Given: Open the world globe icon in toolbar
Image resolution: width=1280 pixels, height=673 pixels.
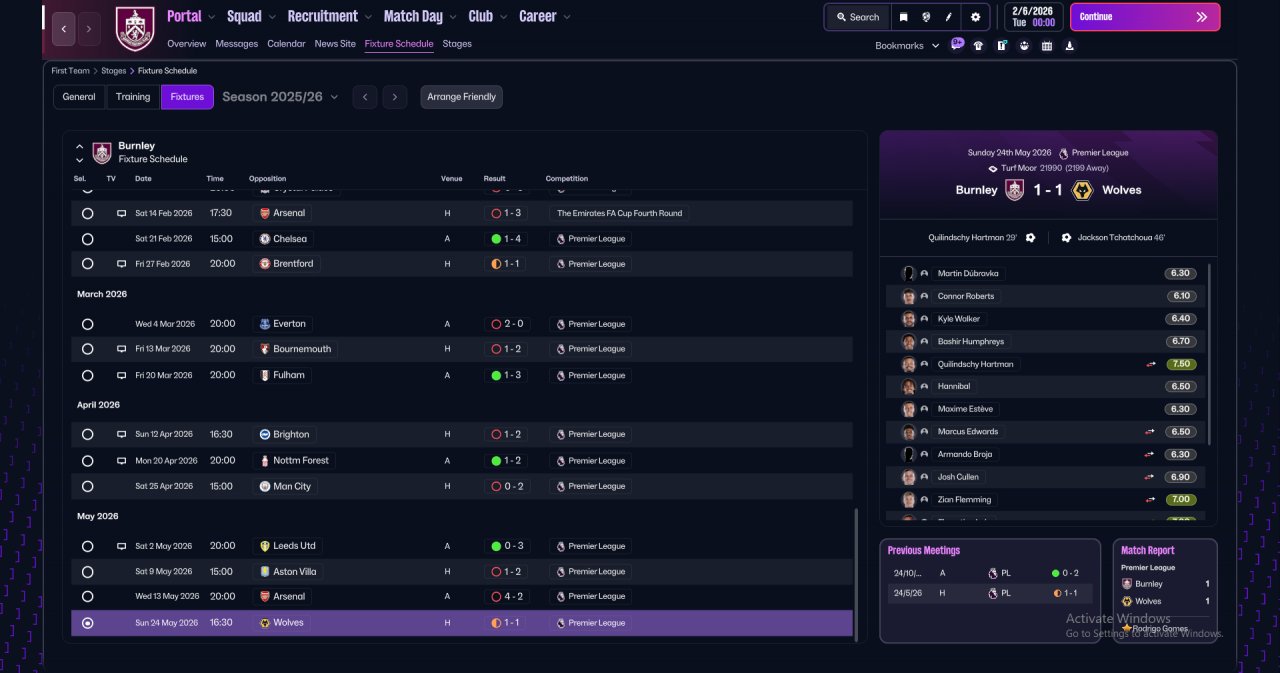Looking at the screenshot, I should (927, 17).
